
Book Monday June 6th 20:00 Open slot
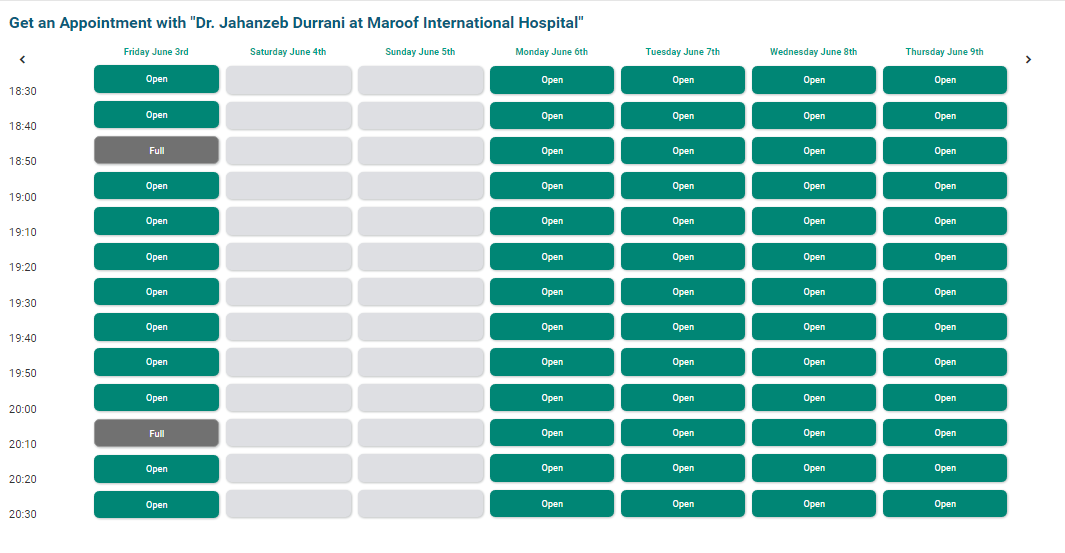click(552, 398)
